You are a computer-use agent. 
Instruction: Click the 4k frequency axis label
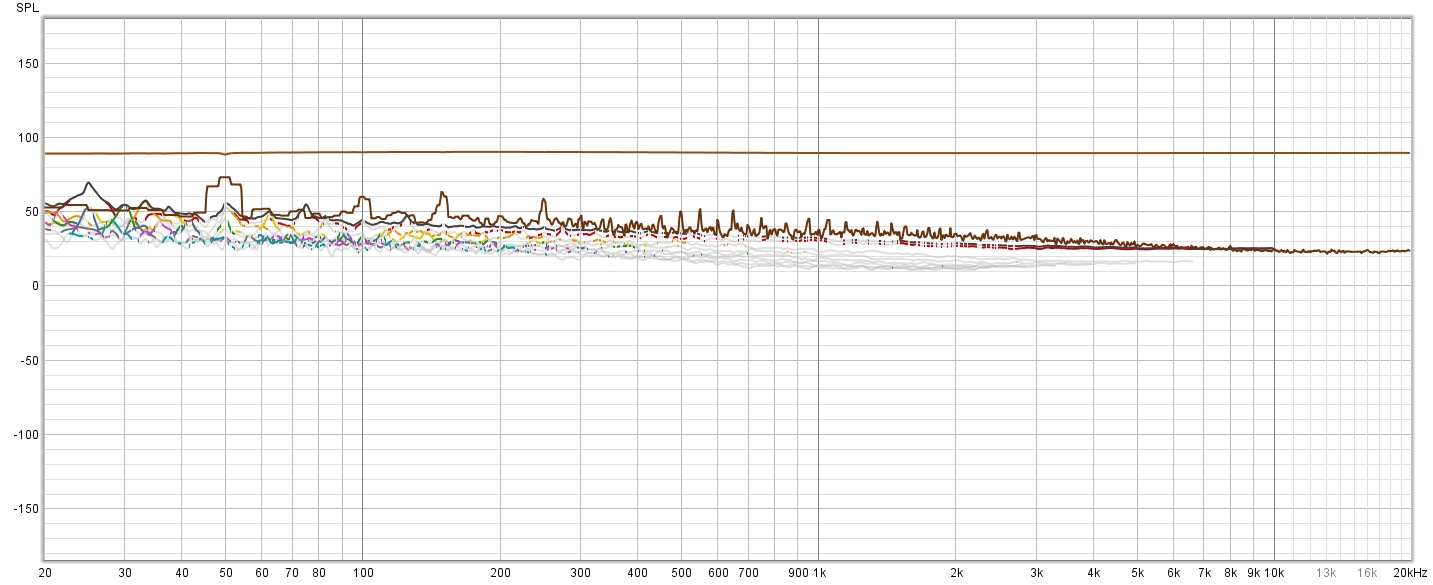[1094, 573]
